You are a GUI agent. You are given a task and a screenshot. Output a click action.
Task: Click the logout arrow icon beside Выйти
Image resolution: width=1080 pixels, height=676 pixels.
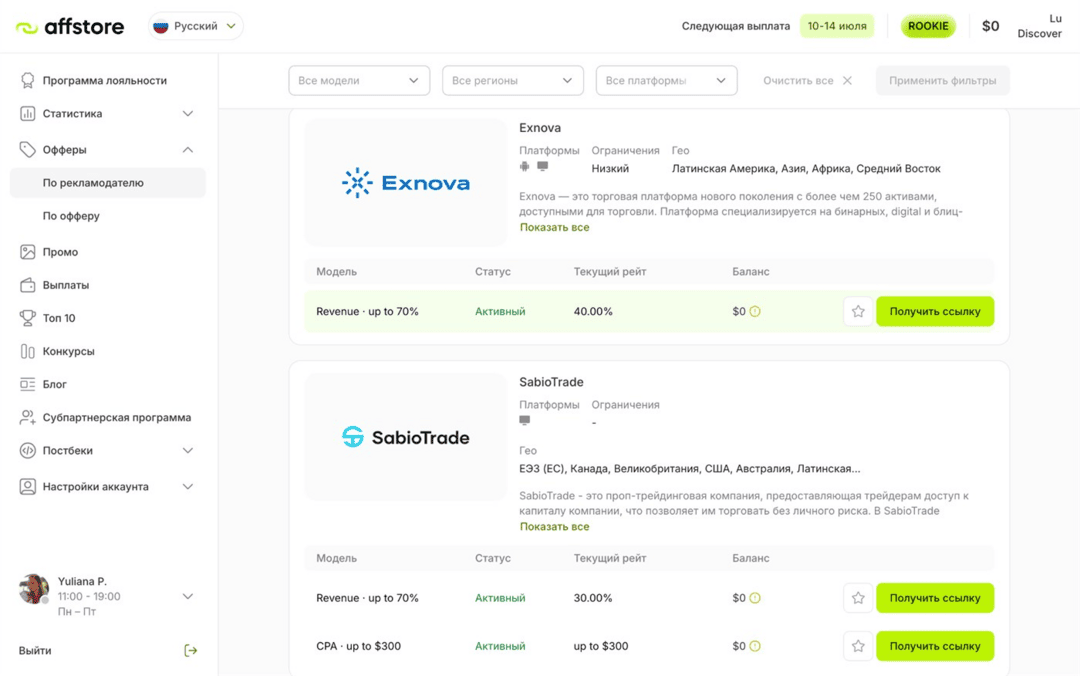[191, 651]
